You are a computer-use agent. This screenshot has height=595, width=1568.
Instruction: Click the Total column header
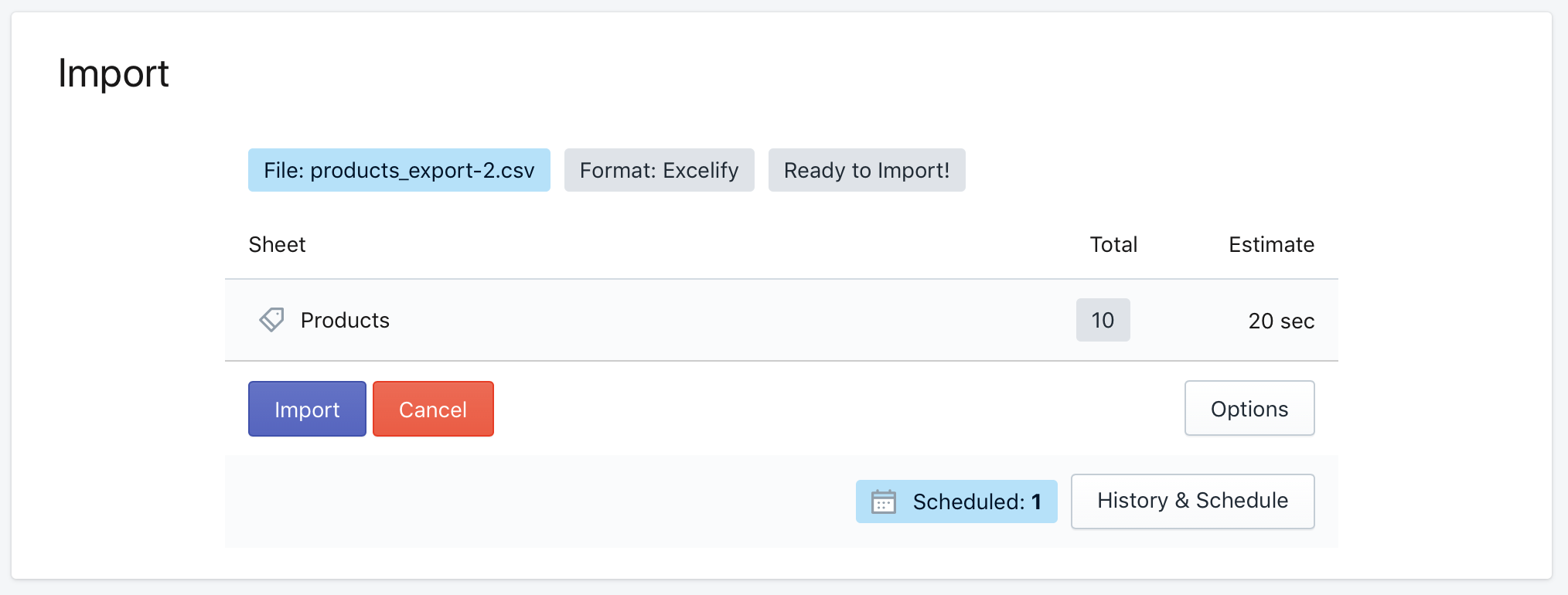click(x=1113, y=244)
